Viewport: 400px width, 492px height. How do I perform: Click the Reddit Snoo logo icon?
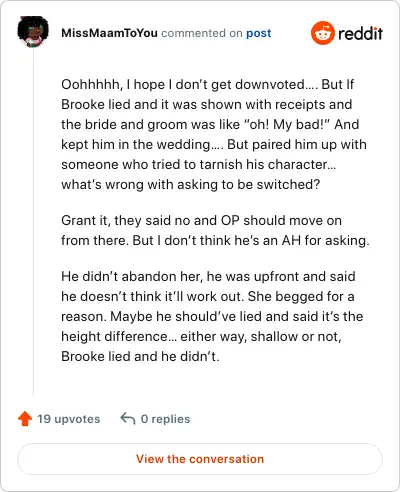pyautogui.click(x=322, y=33)
